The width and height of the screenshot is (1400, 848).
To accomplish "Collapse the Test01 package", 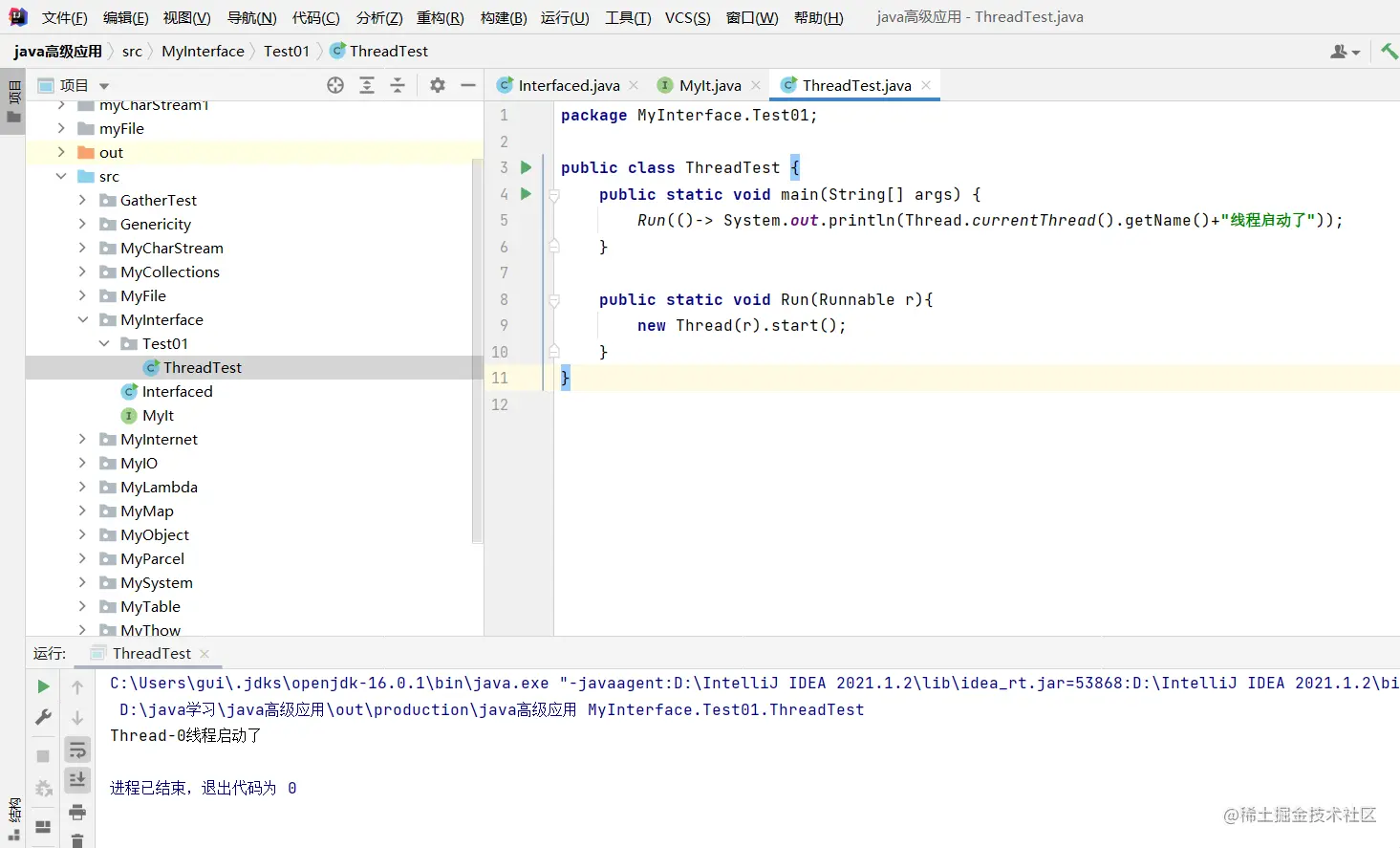I will pyautogui.click(x=104, y=343).
